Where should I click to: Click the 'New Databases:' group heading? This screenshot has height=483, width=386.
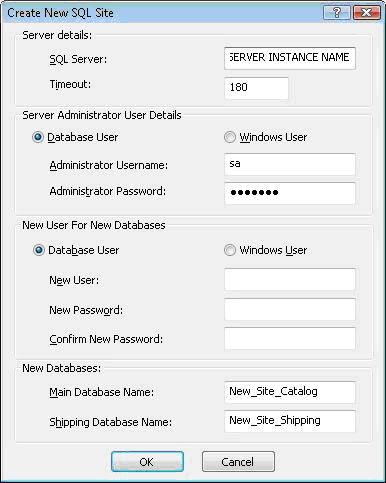coord(62,368)
